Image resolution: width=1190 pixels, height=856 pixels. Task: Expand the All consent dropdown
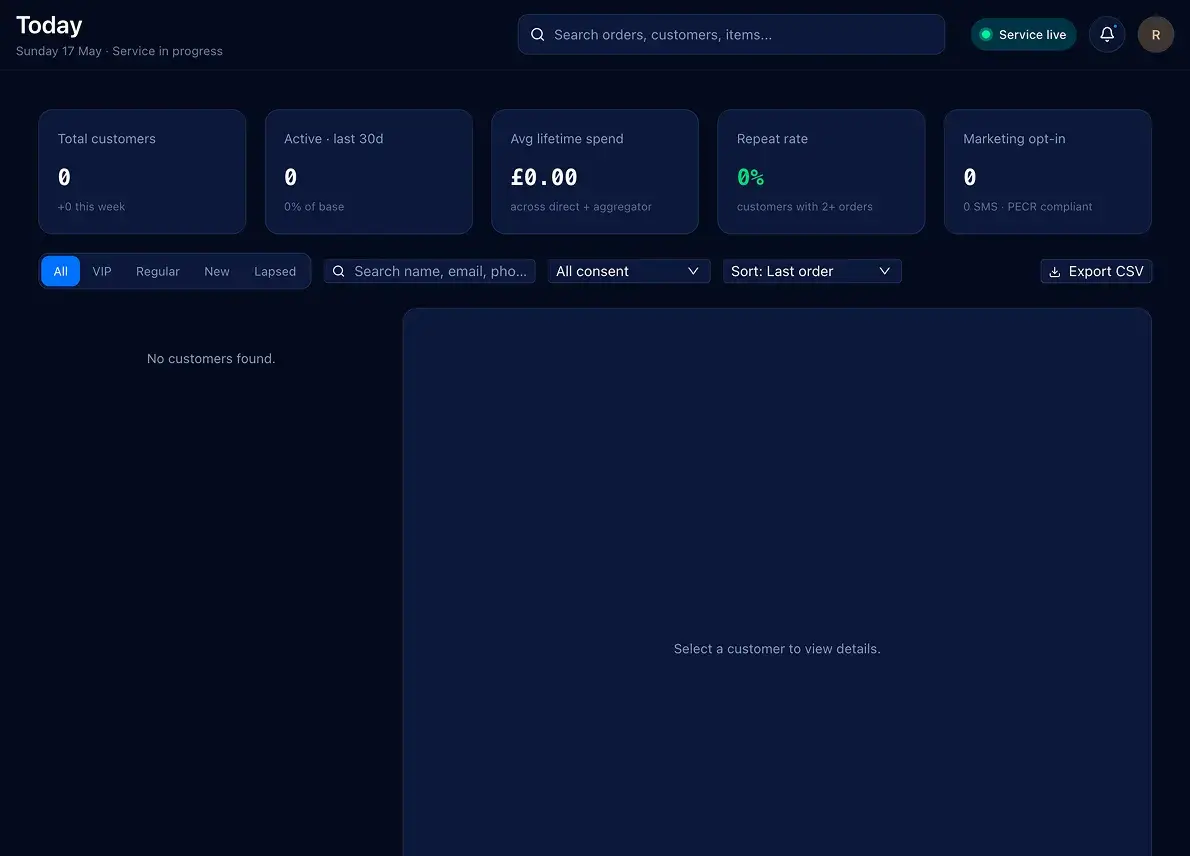[628, 271]
